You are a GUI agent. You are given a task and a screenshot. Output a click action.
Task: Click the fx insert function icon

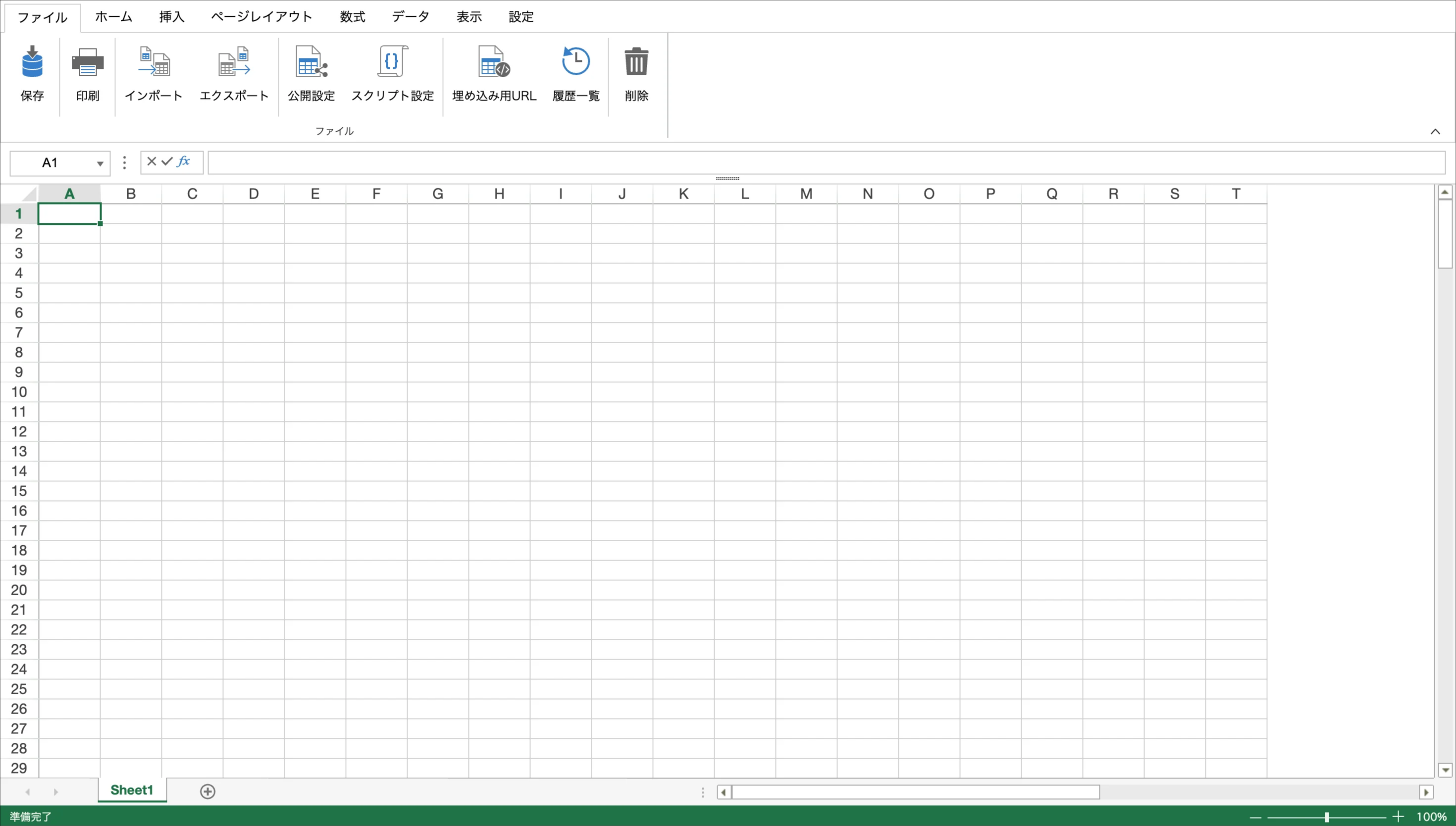tap(183, 161)
